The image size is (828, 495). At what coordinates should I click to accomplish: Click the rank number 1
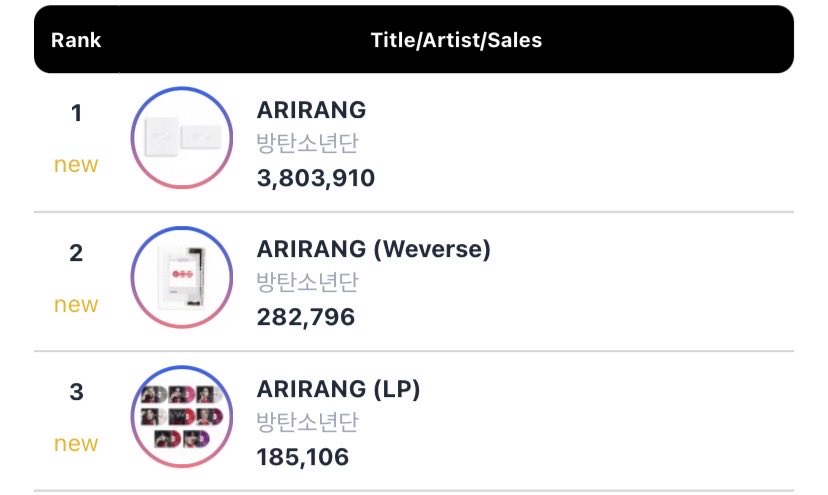pyautogui.click(x=76, y=114)
